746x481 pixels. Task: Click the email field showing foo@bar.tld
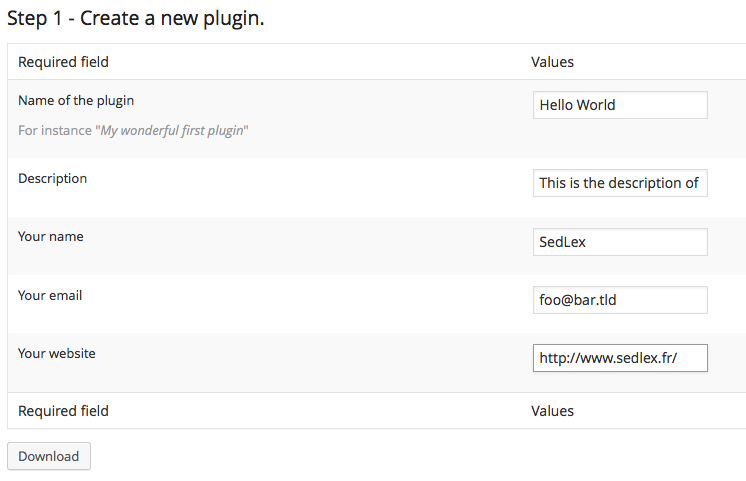620,300
